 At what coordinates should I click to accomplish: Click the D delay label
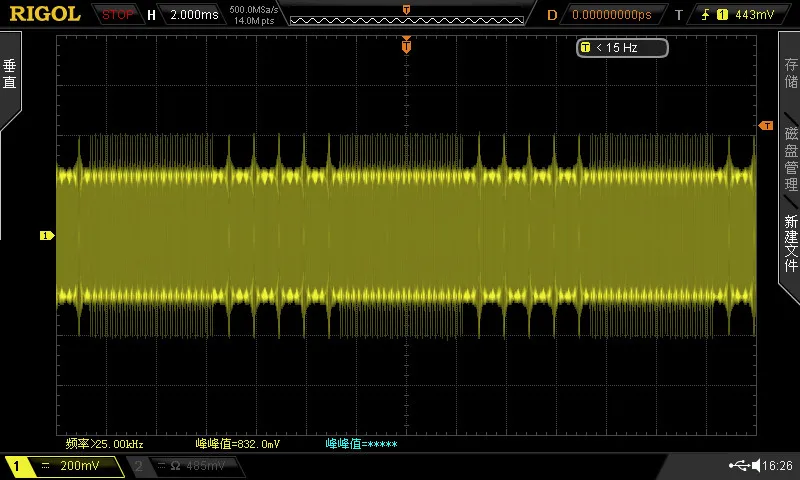coord(552,15)
